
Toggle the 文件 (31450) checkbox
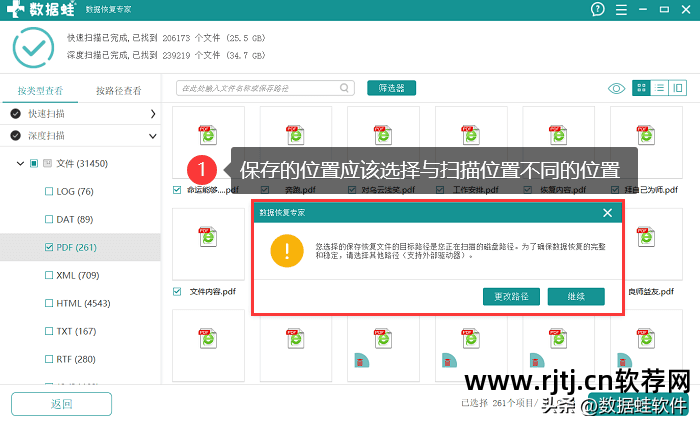(34, 163)
